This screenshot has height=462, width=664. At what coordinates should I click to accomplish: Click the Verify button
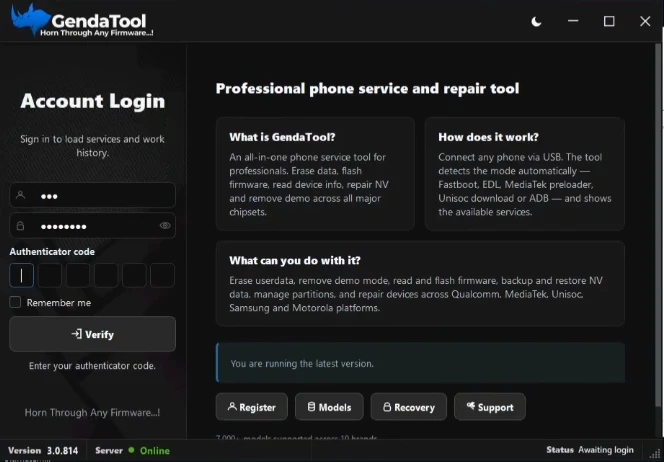tap(92, 334)
